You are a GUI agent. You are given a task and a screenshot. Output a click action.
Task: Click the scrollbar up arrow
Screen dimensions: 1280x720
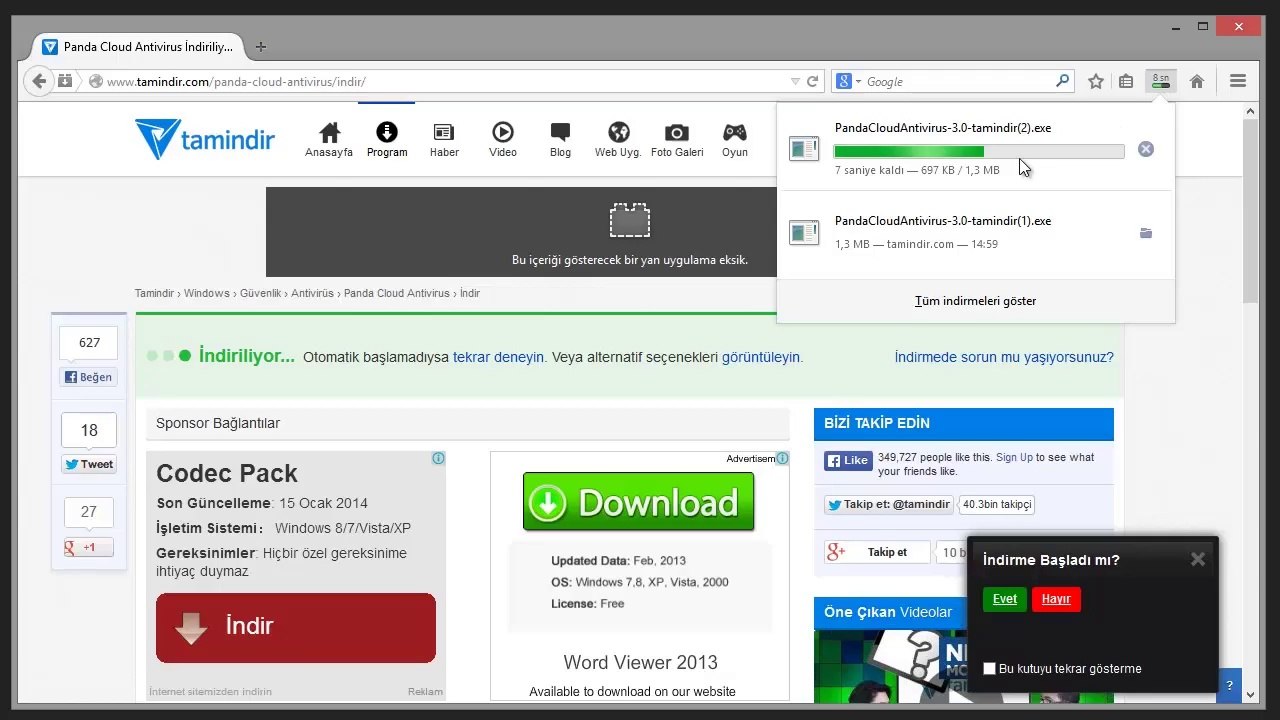(x=1250, y=110)
